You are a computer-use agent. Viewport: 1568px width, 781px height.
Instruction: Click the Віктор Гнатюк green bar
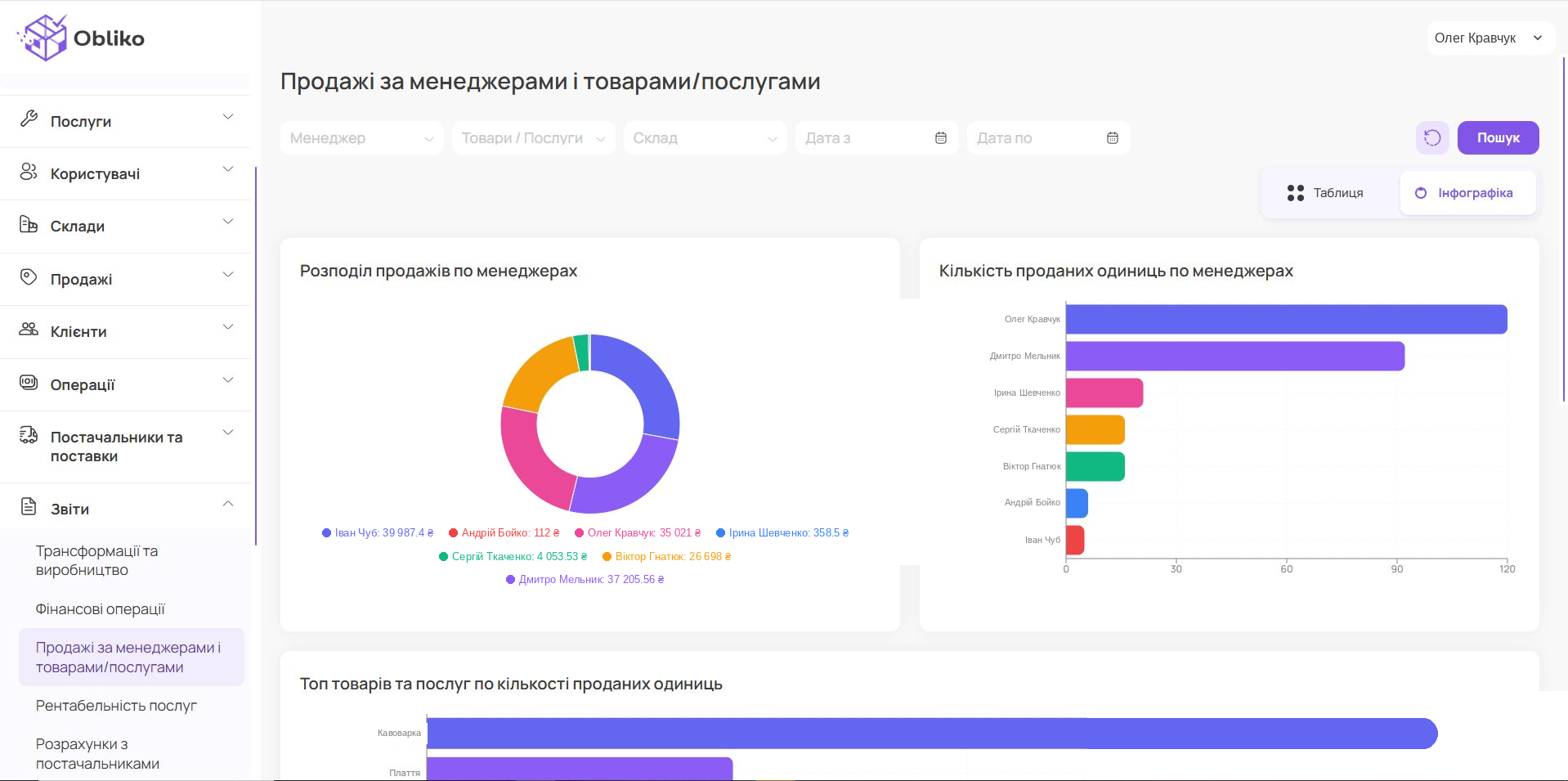click(1095, 466)
